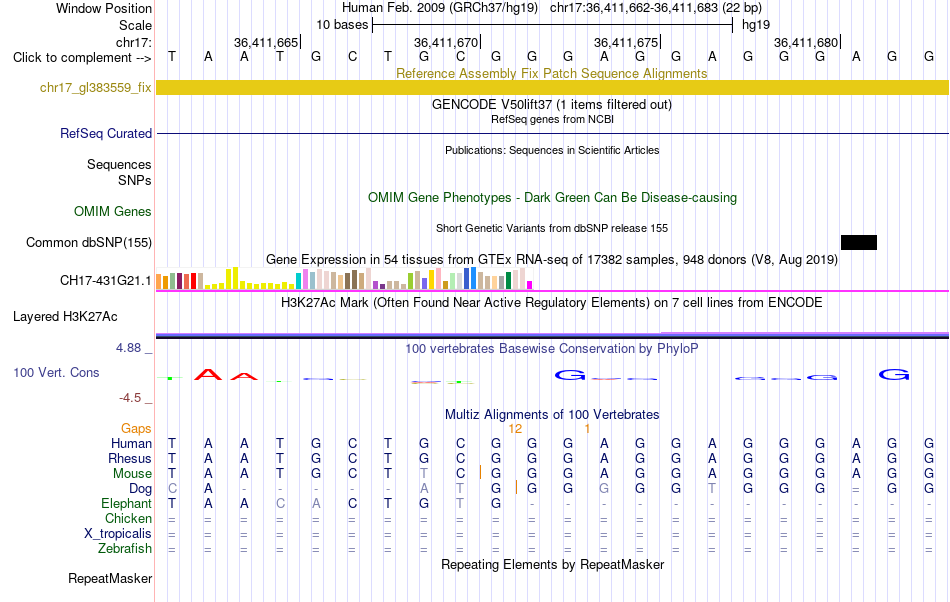This screenshot has height=602, width=950.
Task: Click the PhyloP lower scale value -4.5
Action: (130, 397)
